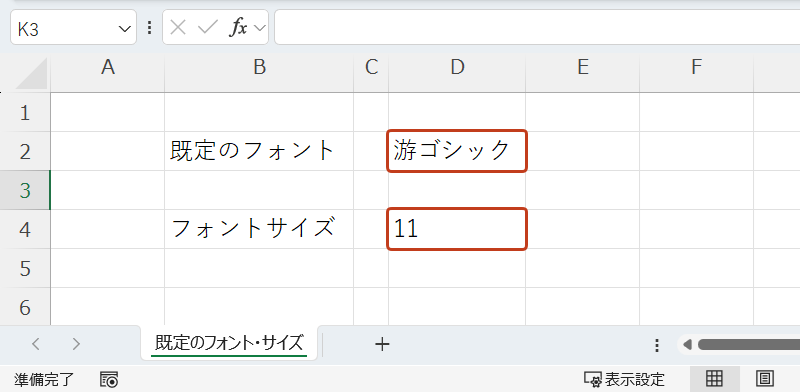
Task: Select column D header
Action: tap(457, 67)
